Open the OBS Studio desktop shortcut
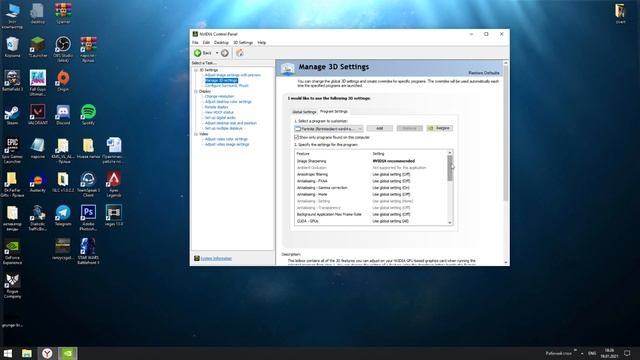 point(63,49)
